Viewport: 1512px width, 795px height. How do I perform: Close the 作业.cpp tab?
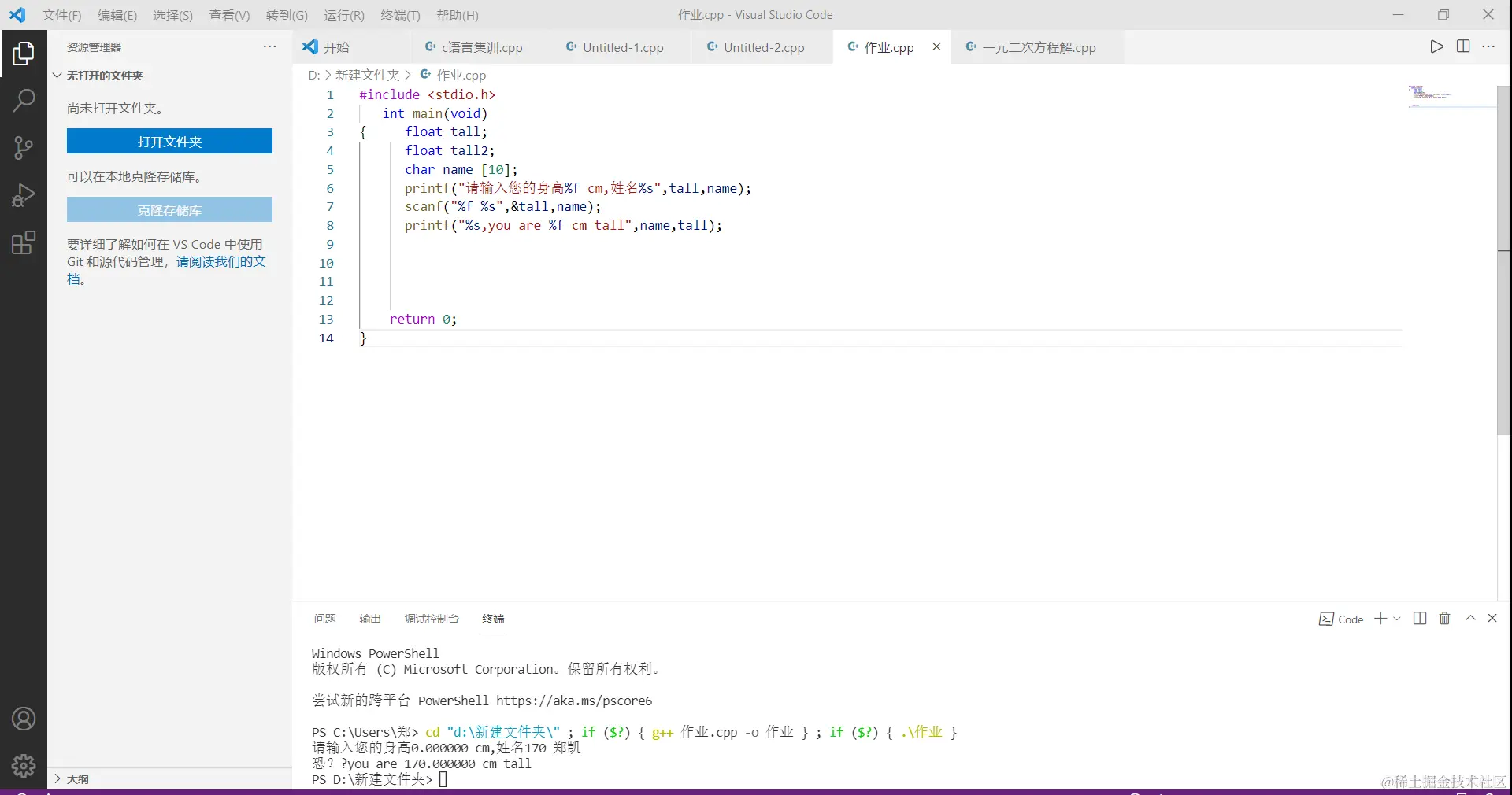coord(936,46)
